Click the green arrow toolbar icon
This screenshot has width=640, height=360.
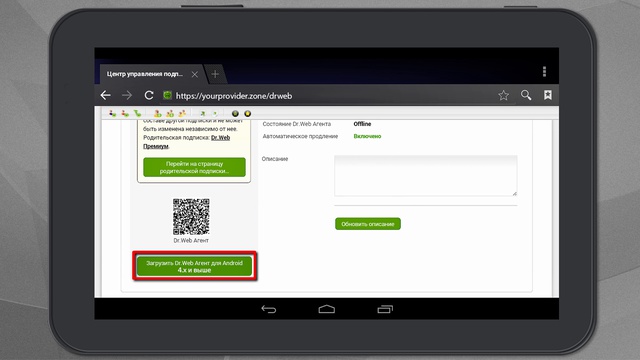[x=202, y=114]
